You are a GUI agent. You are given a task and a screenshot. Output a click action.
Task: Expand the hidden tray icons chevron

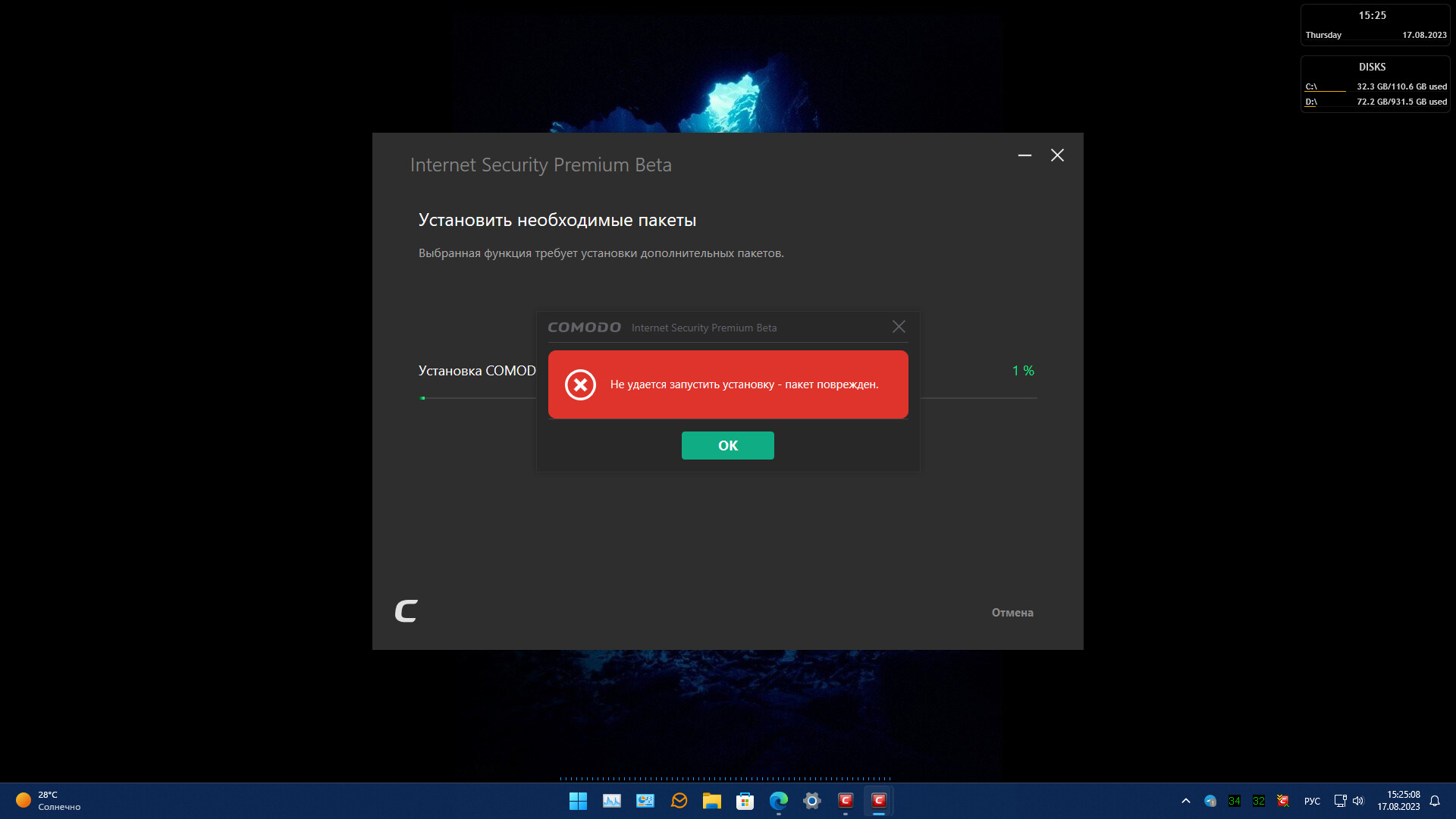click(1185, 801)
